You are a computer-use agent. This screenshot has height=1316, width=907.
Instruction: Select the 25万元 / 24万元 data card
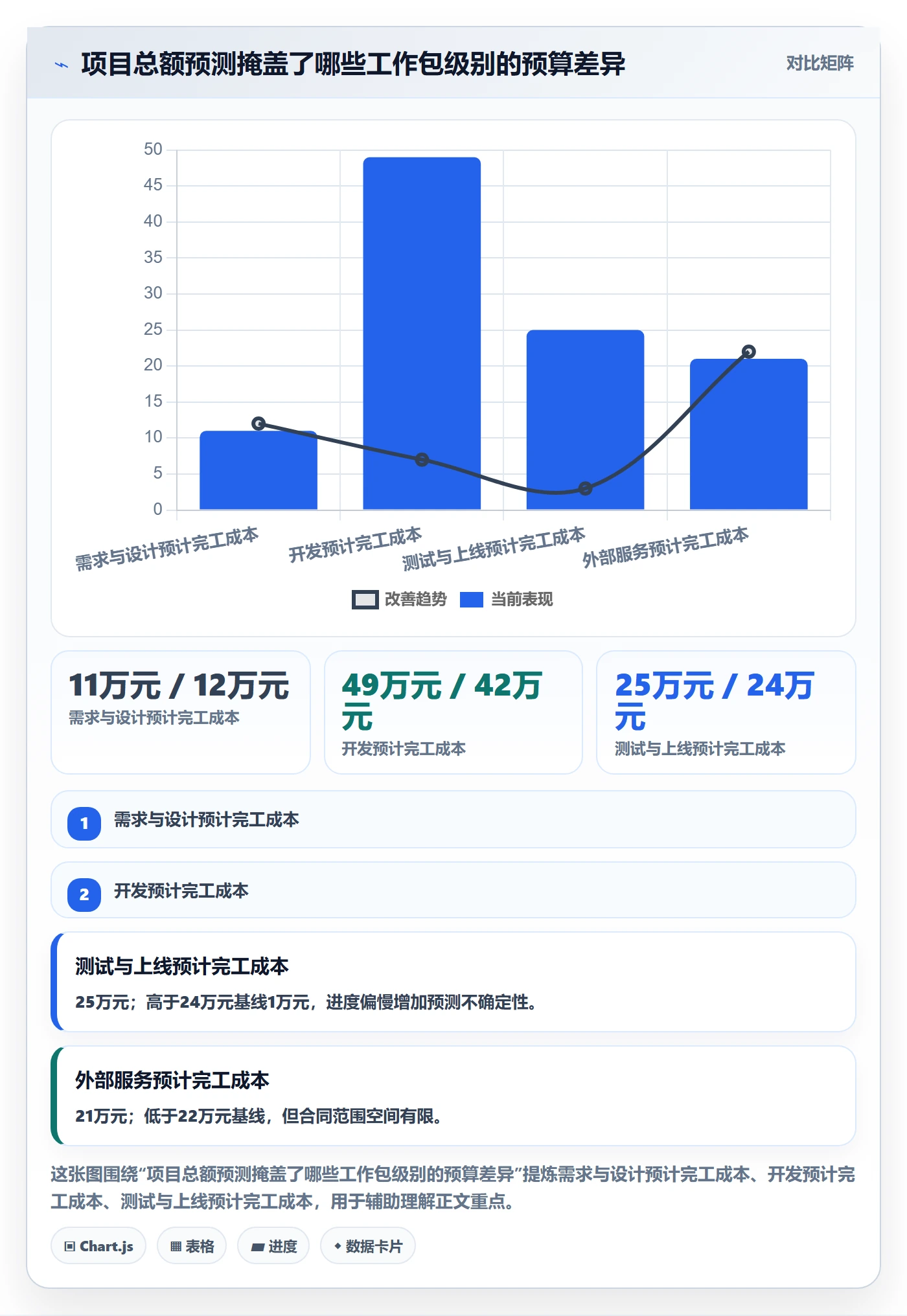click(726, 712)
